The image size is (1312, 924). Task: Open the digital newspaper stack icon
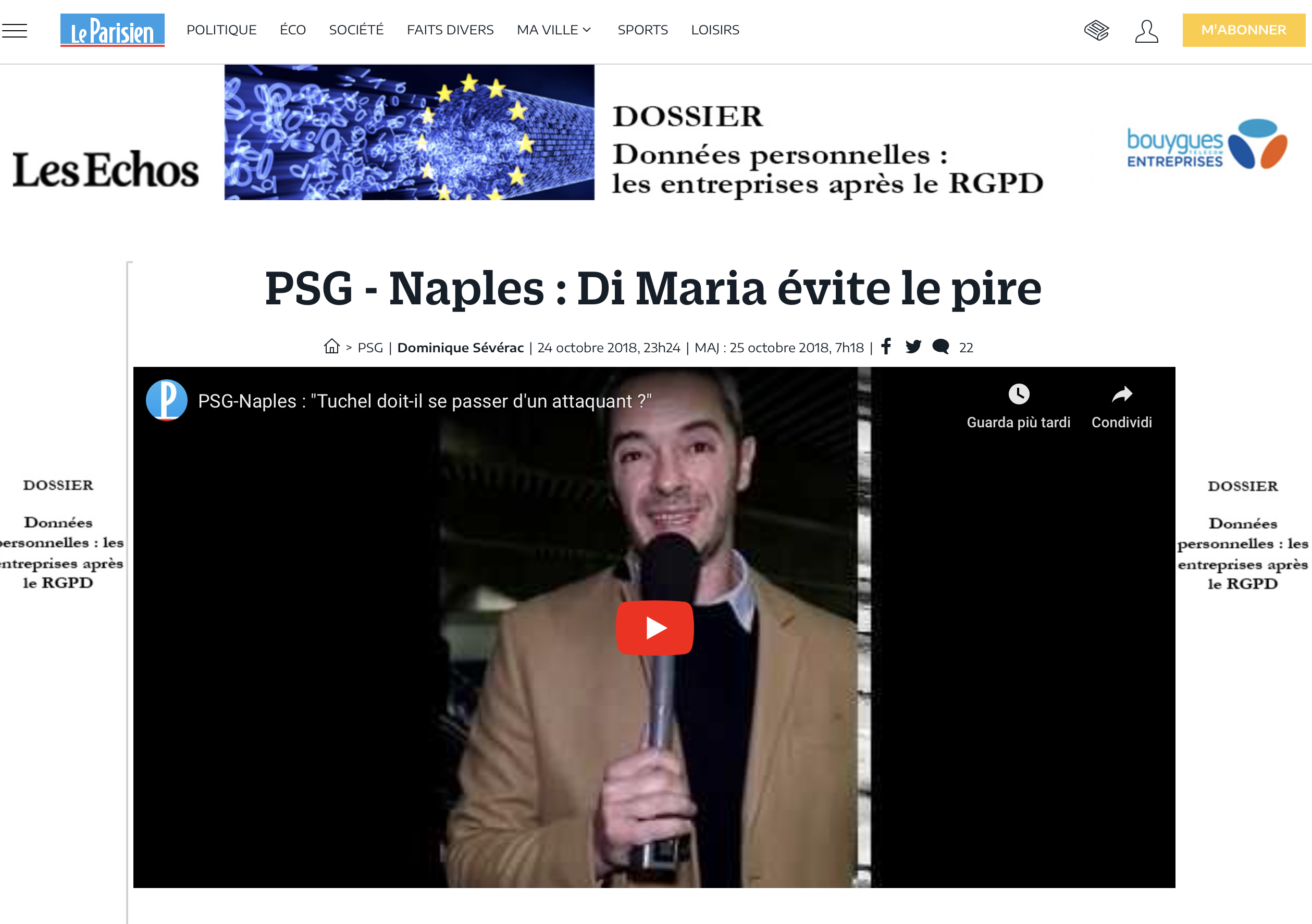(1097, 31)
